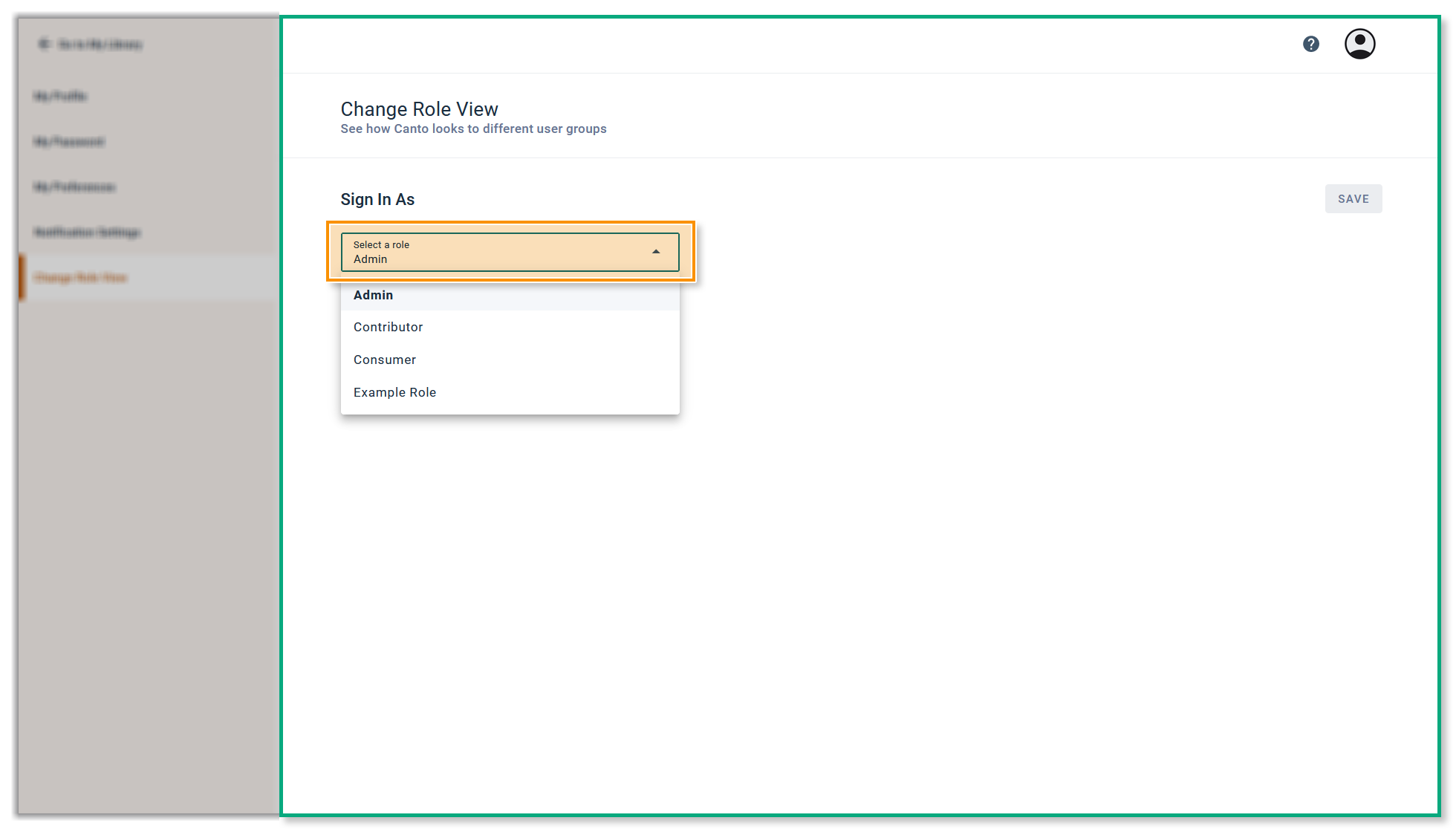The width and height of the screenshot is (1456, 832).
Task: Open the user account avatar menu
Action: [1359, 44]
